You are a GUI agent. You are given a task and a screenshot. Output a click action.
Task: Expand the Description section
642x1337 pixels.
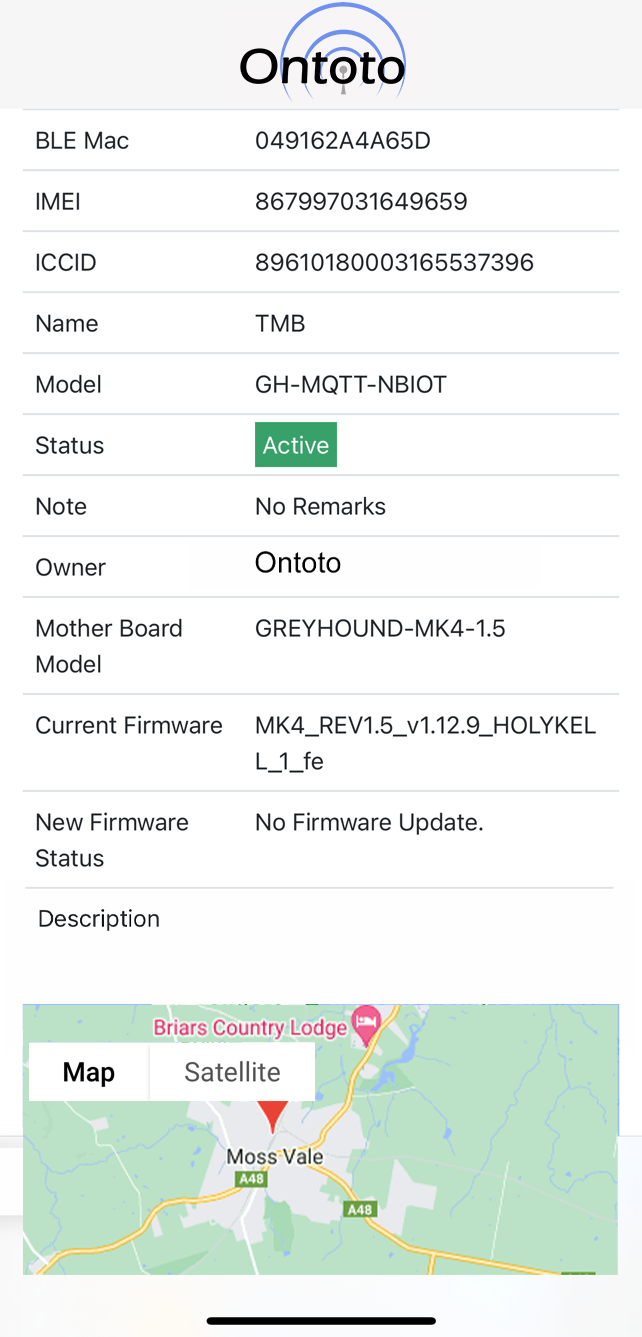tap(98, 918)
